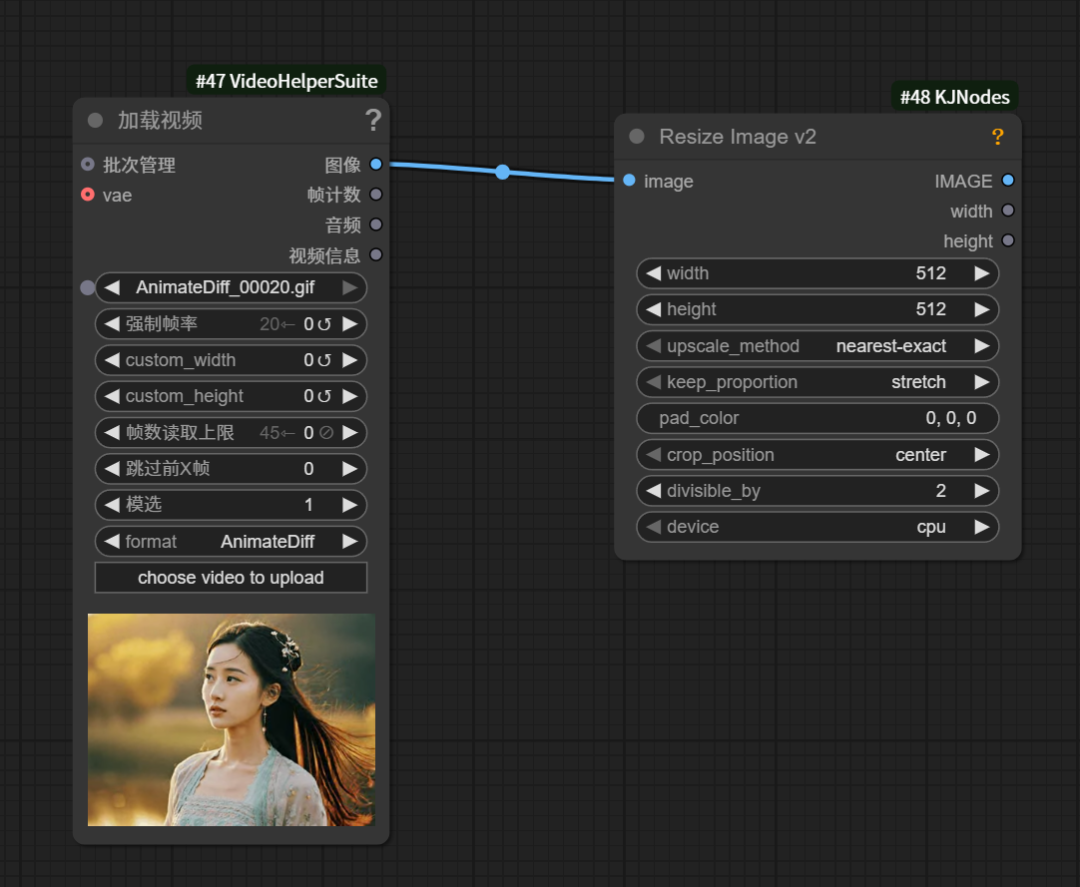Click the choose video to upload button
The width and height of the screenshot is (1080, 887).
point(230,577)
